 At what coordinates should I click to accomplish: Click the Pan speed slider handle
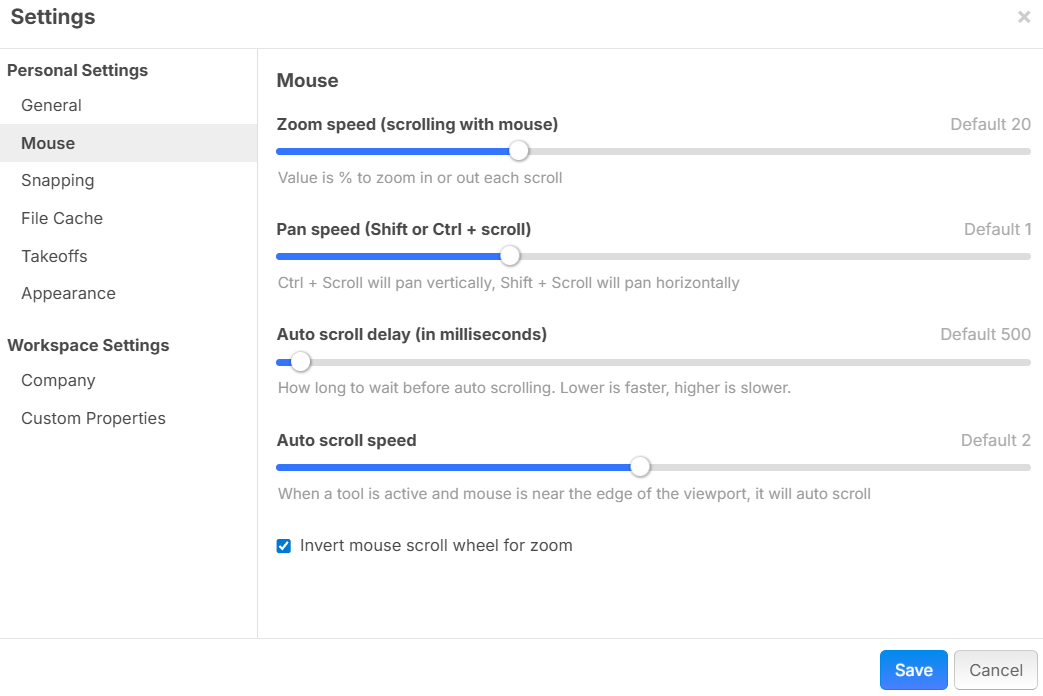tap(510, 256)
